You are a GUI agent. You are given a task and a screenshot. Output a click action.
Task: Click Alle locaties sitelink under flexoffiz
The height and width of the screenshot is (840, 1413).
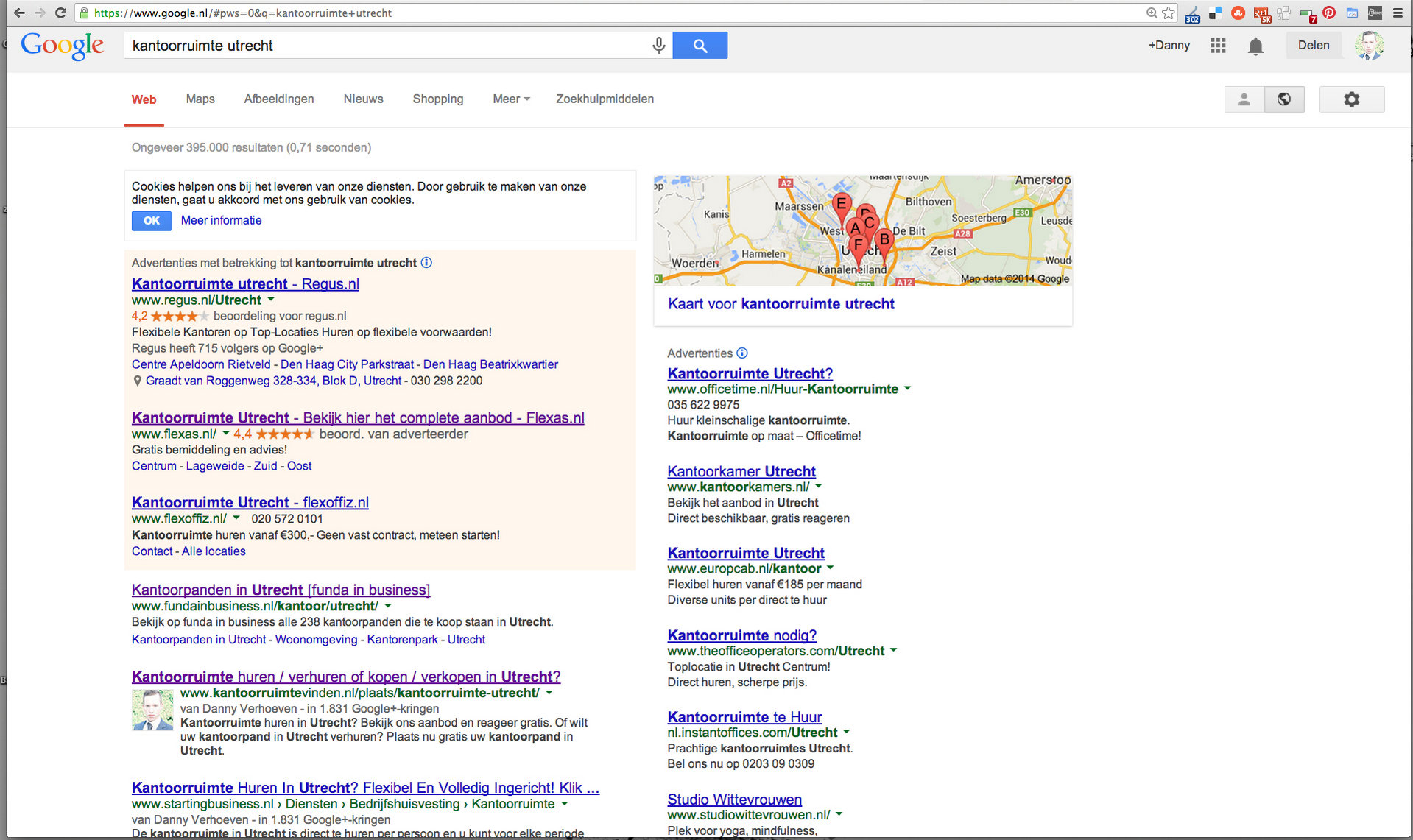tap(214, 551)
